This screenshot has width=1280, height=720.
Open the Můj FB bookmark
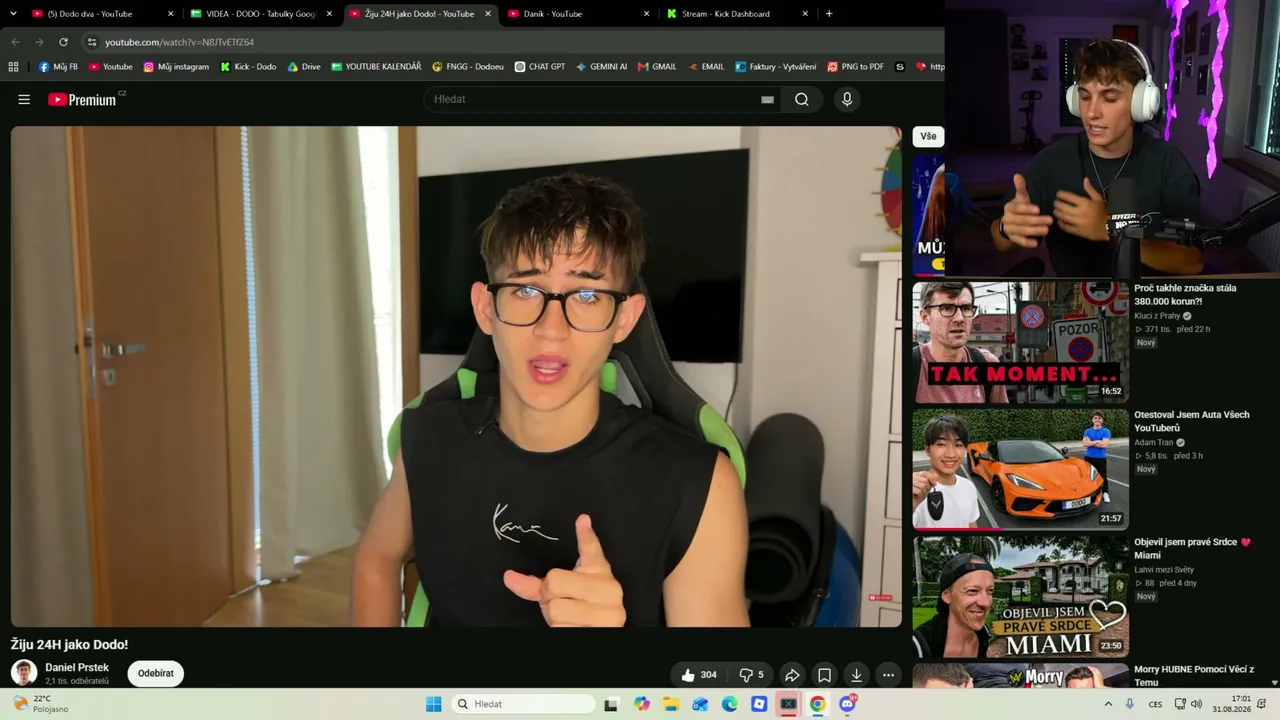58,67
